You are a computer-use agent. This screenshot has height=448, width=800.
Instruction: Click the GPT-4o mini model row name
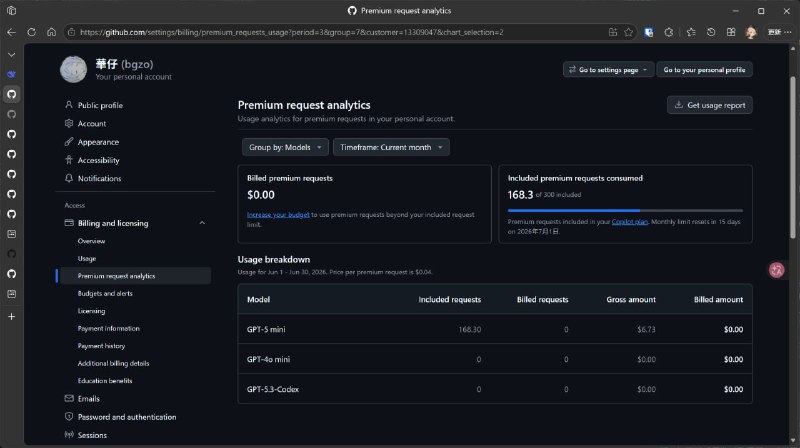268,359
